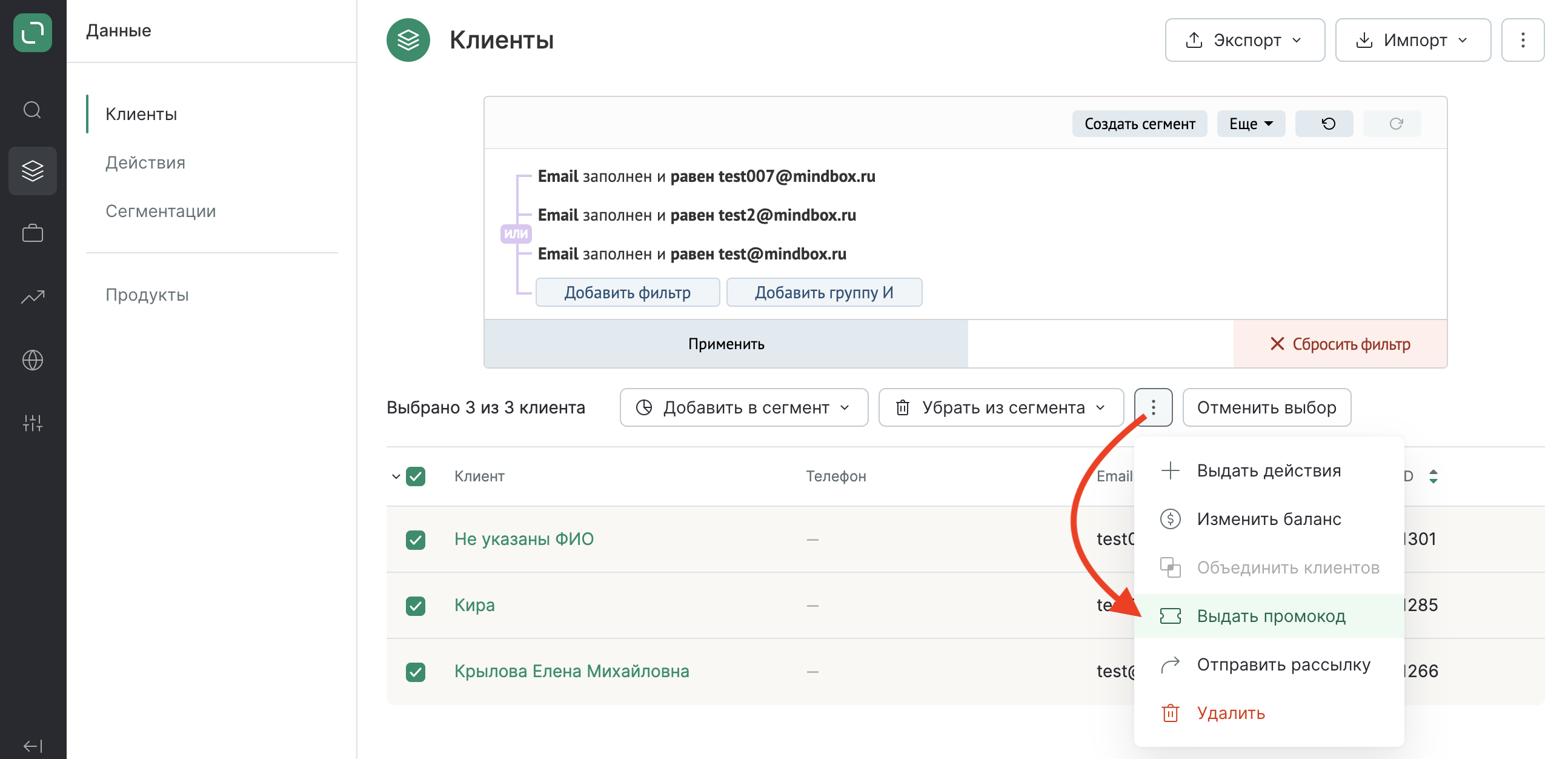
Task: Open search in left sidebar
Action: click(32, 110)
